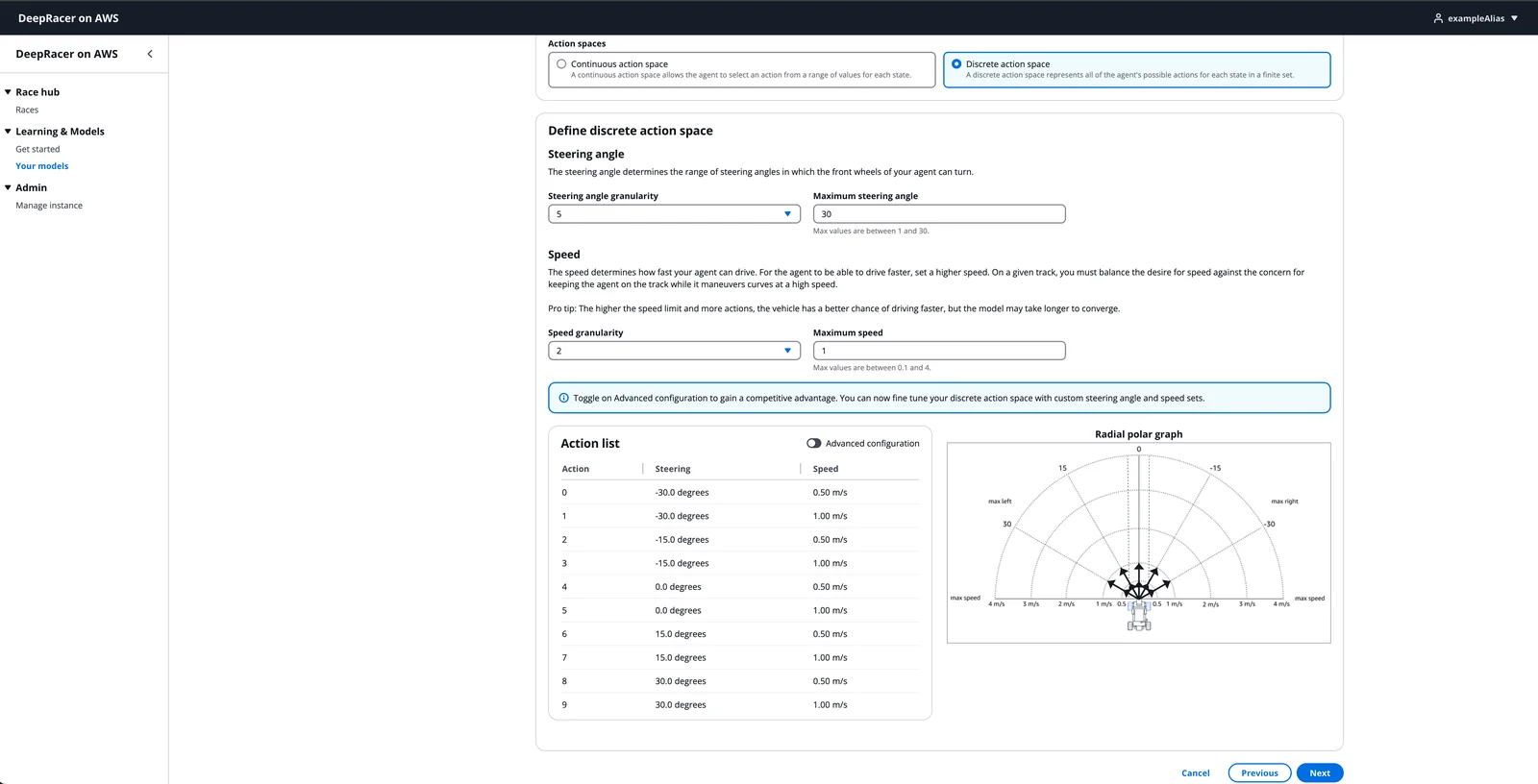This screenshot has width=1538, height=784.
Task: Collapse the Admin section
Action: click(x=8, y=187)
